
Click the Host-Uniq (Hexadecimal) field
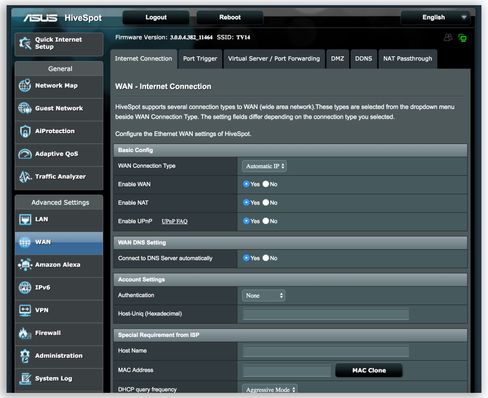coord(326,314)
